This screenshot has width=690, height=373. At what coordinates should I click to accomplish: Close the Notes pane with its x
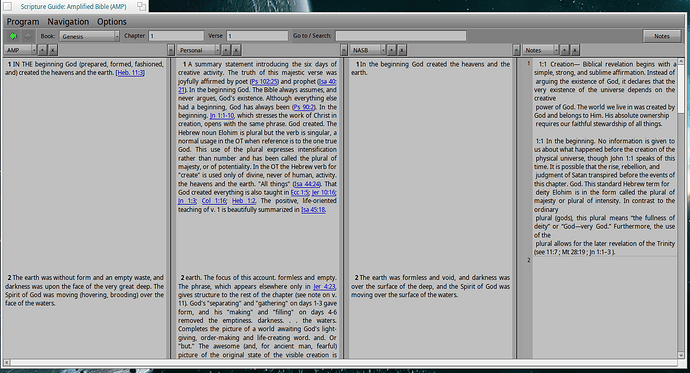coord(575,50)
